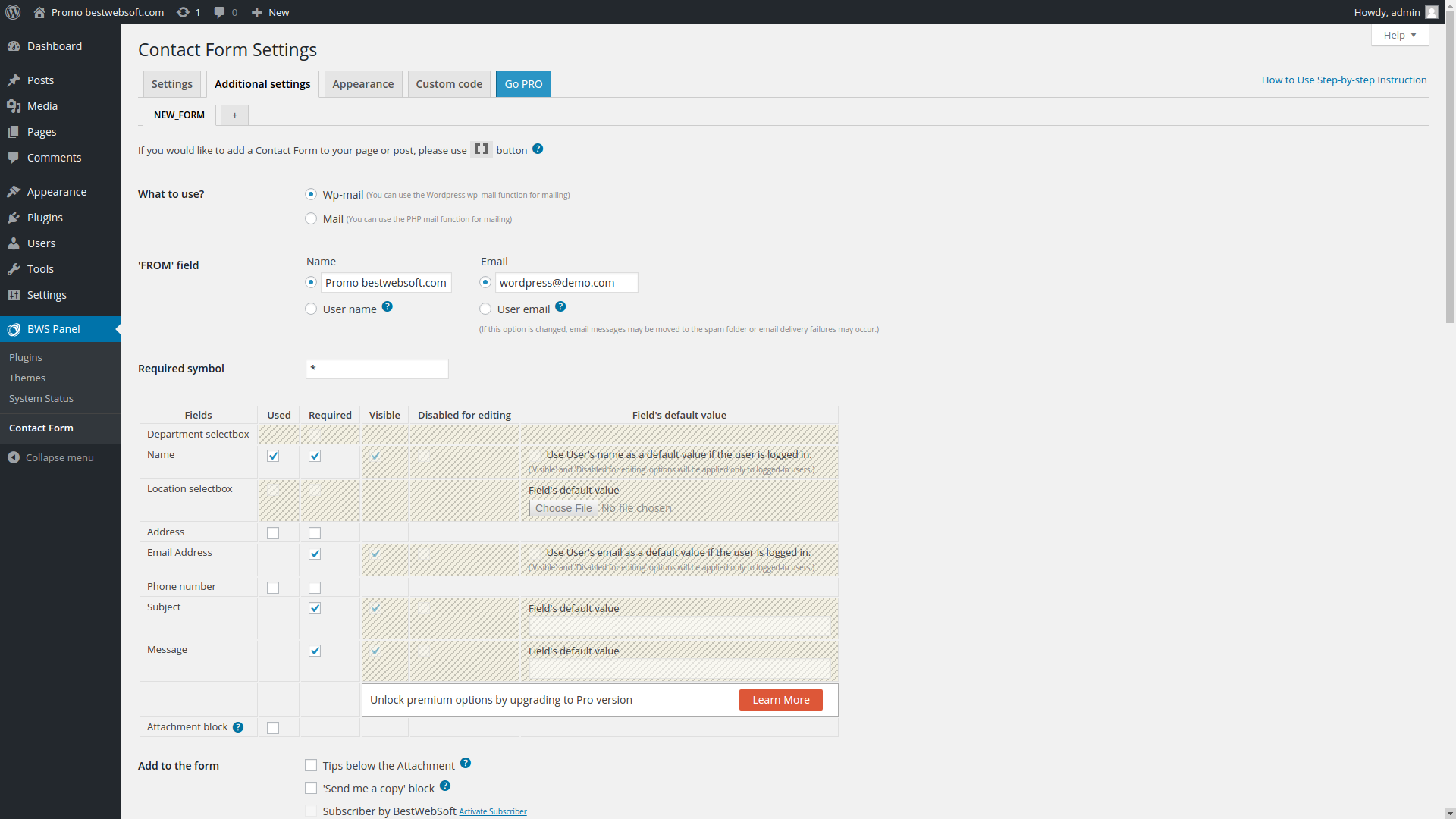Add a new form with plus tab
This screenshot has width=1456, height=819.
pyautogui.click(x=234, y=115)
